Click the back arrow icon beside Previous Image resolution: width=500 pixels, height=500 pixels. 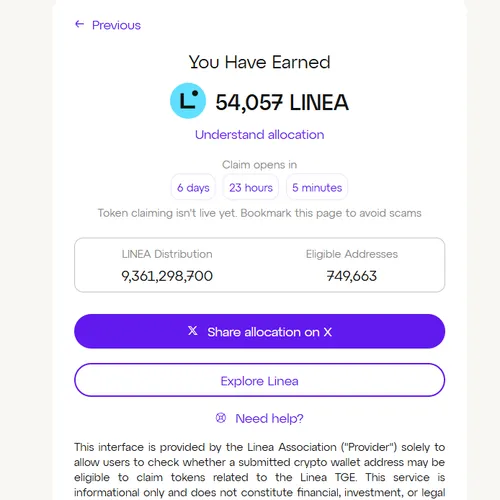coord(79,24)
